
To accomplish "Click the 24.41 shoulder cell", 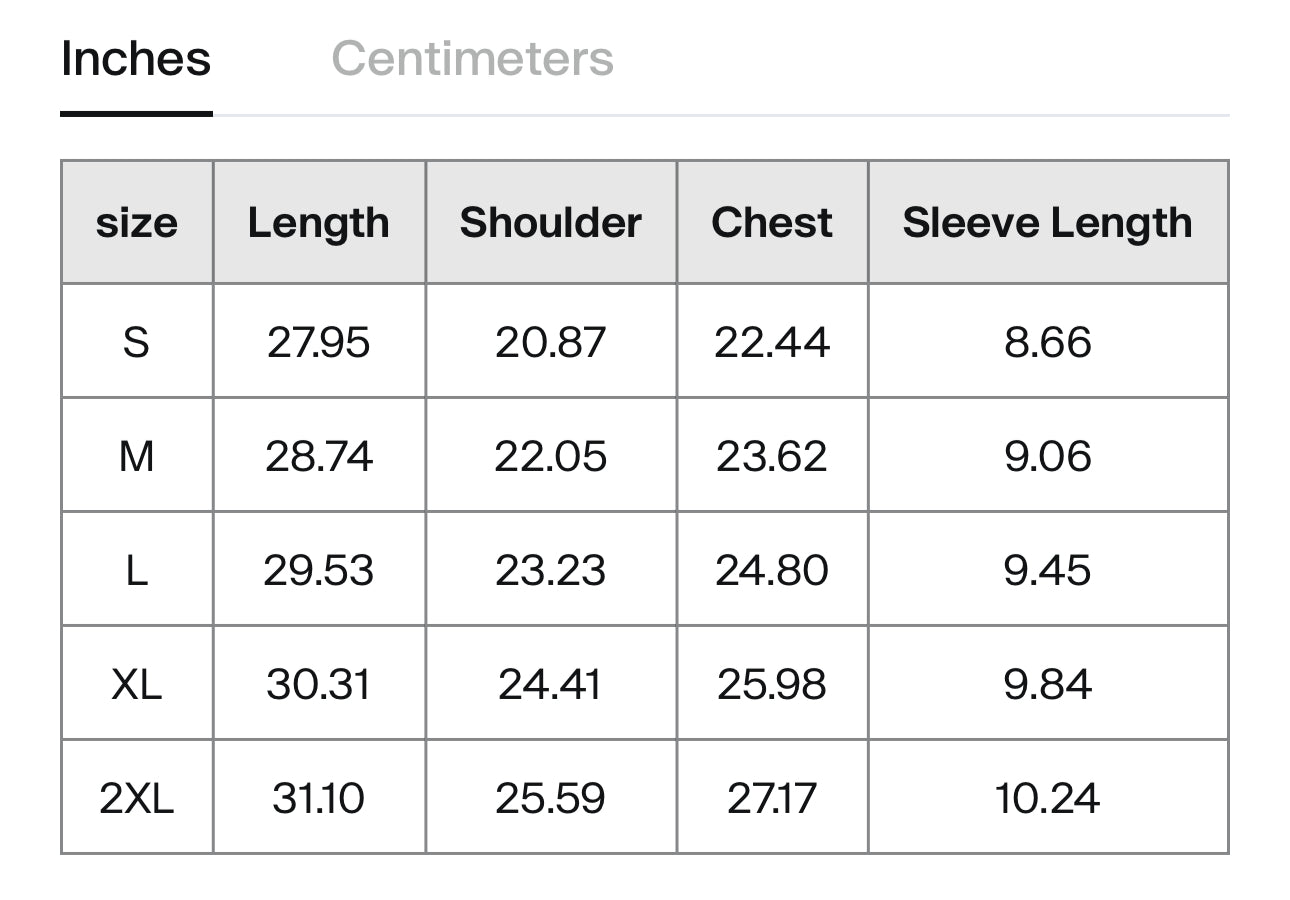I will click(551, 684).
